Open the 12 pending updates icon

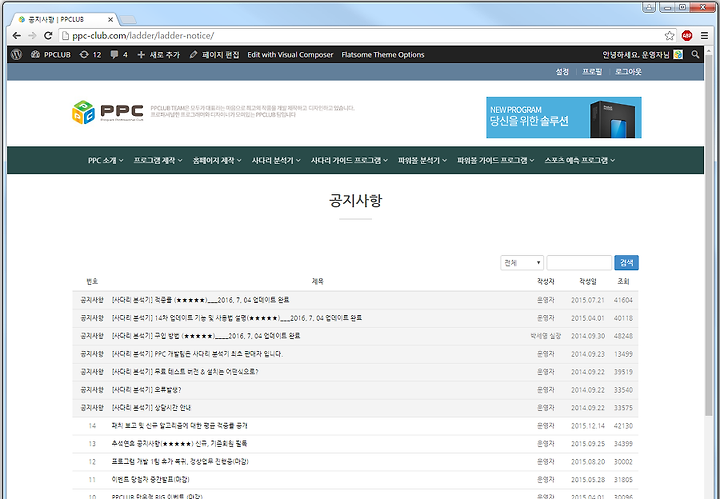(90, 55)
